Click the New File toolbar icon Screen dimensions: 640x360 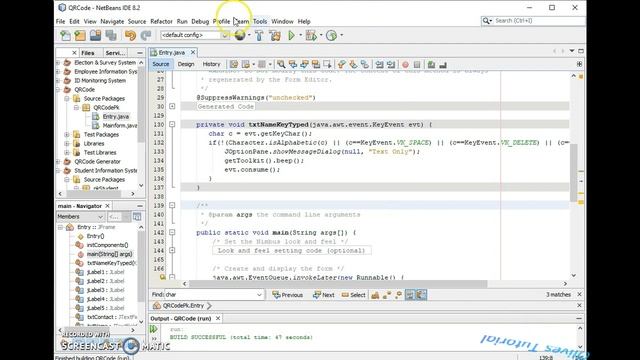point(65,36)
